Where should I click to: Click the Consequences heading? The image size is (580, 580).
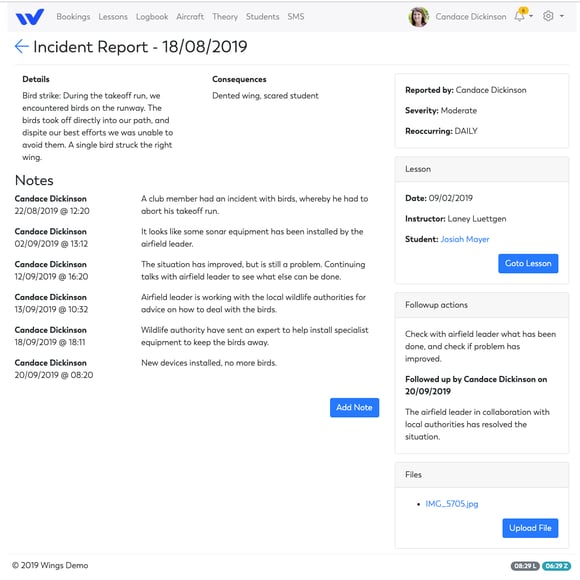pos(239,79)
